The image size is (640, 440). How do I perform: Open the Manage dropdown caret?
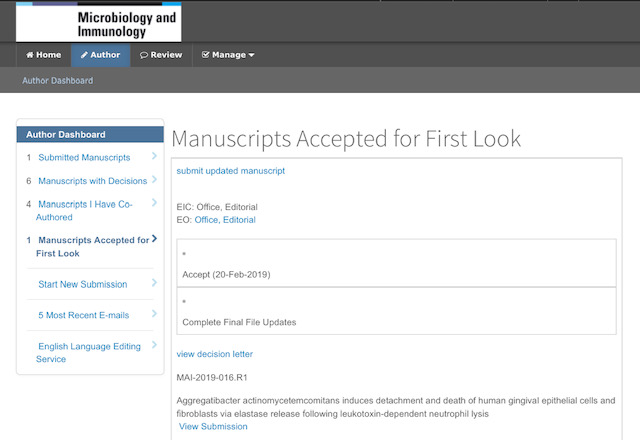click(251, 55)
